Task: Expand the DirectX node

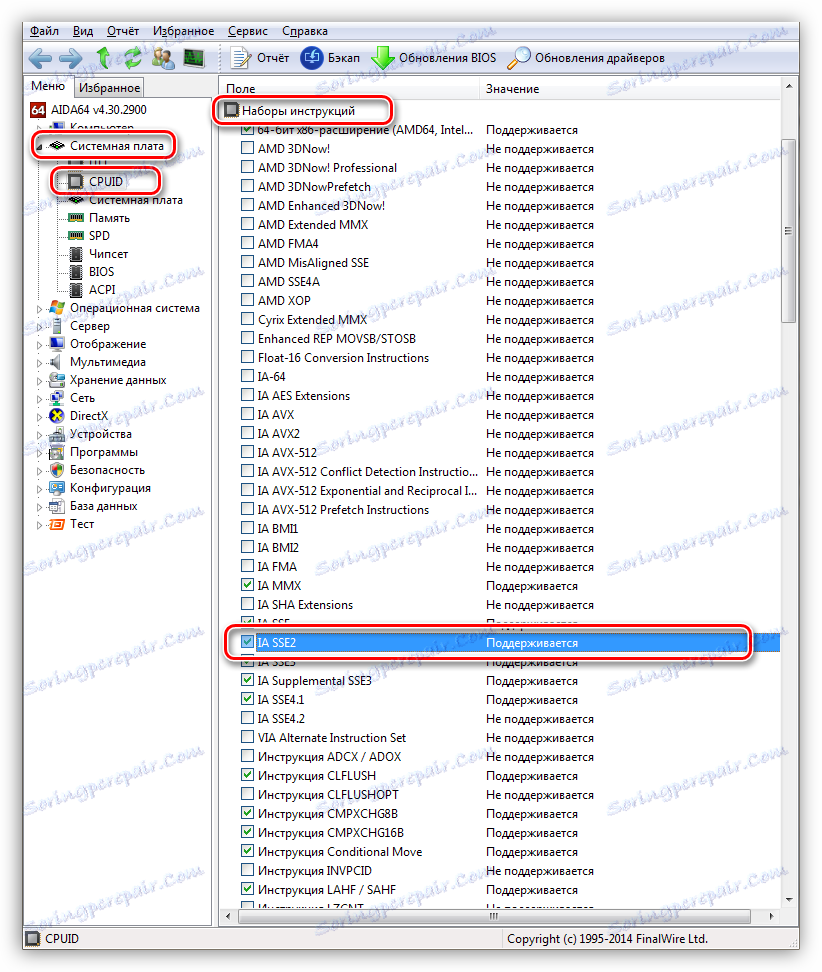Action: click(x=40, y=417)
